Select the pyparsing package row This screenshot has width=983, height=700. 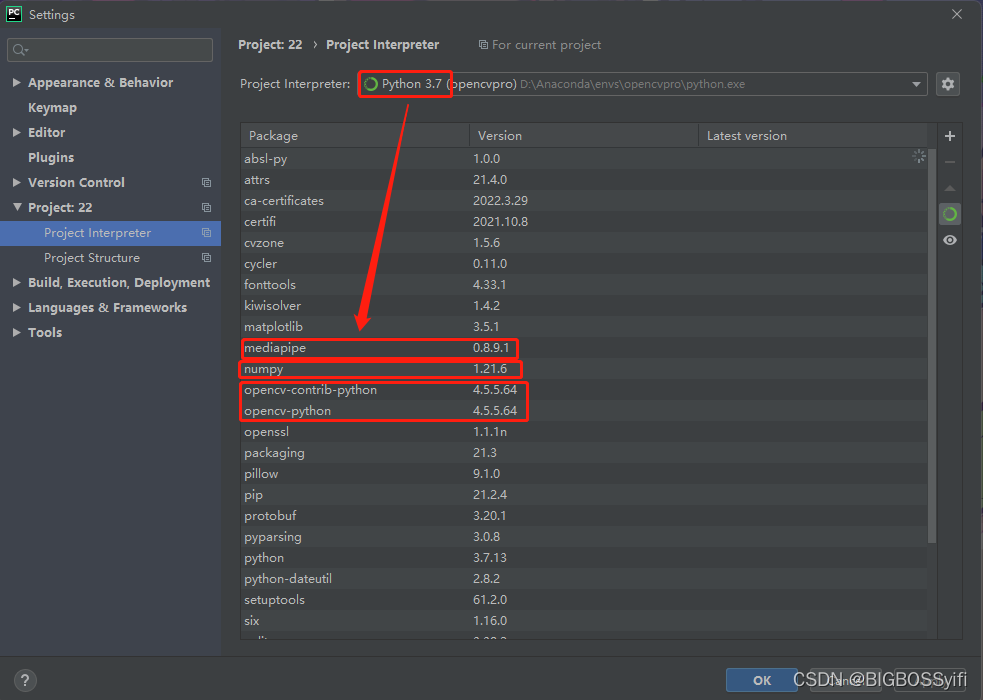point(584,536)
